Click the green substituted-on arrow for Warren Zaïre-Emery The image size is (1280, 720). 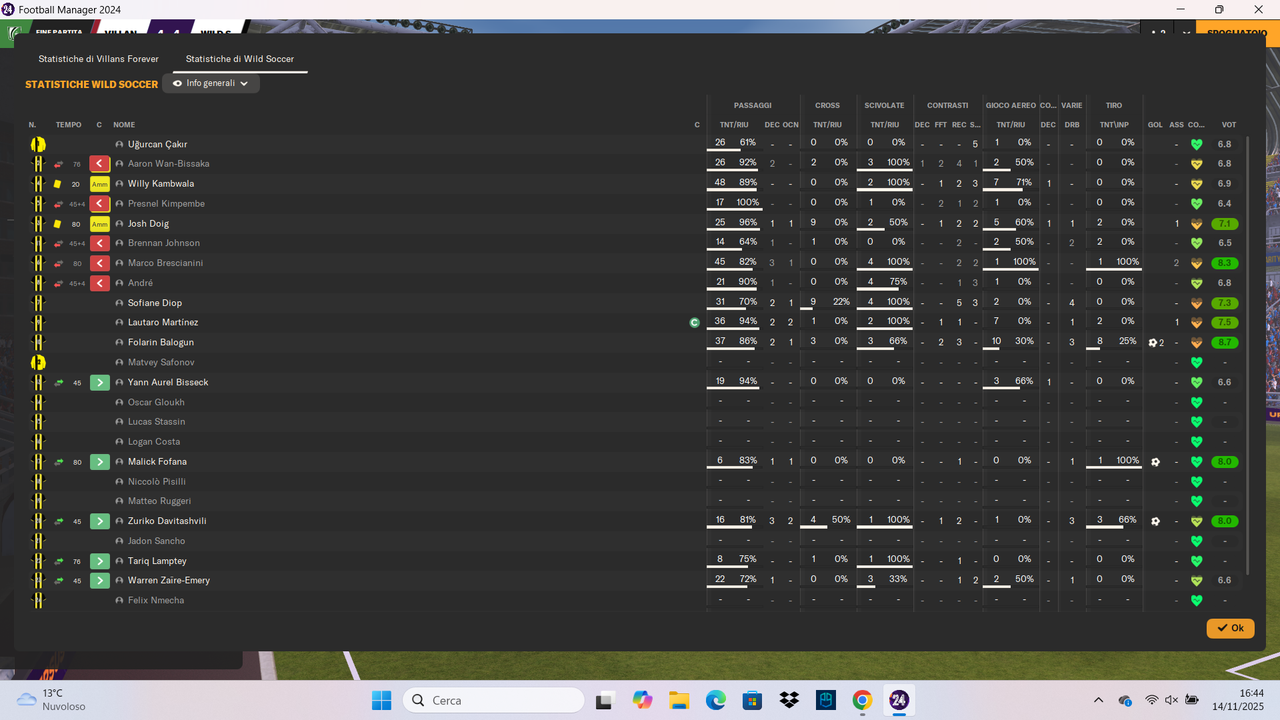[99, 580]
